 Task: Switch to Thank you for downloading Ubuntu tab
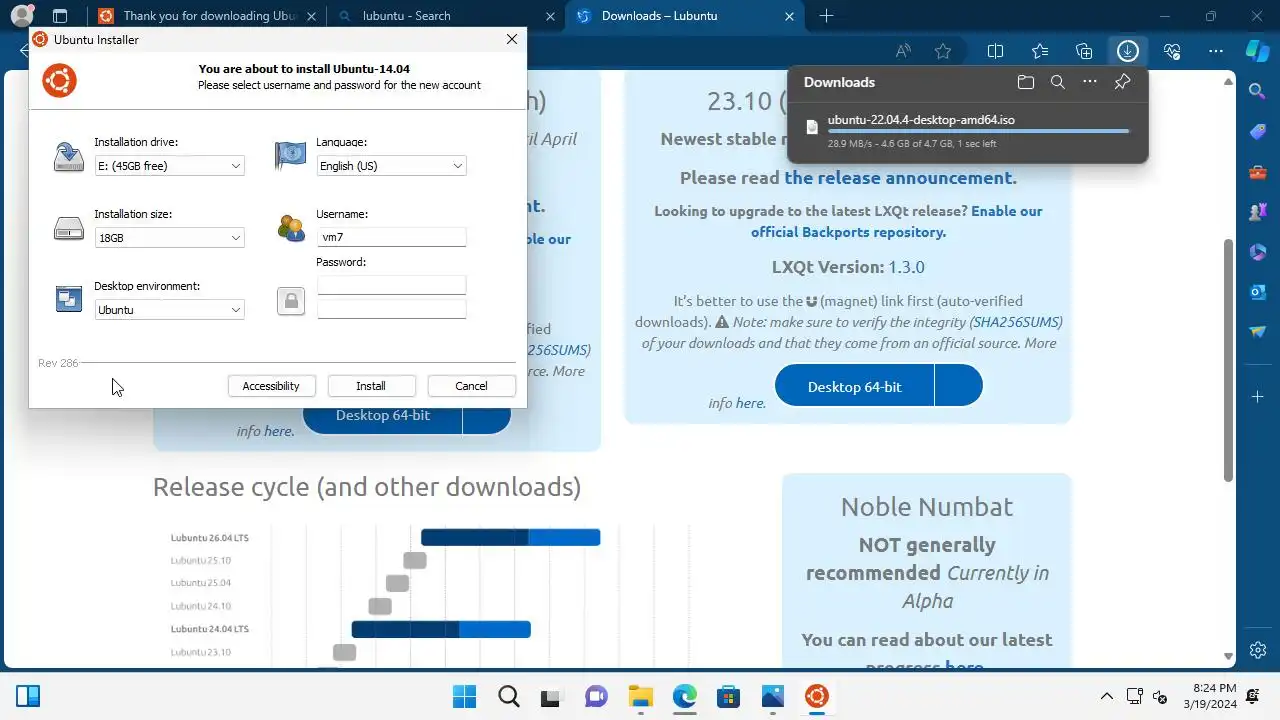point(207,16)
